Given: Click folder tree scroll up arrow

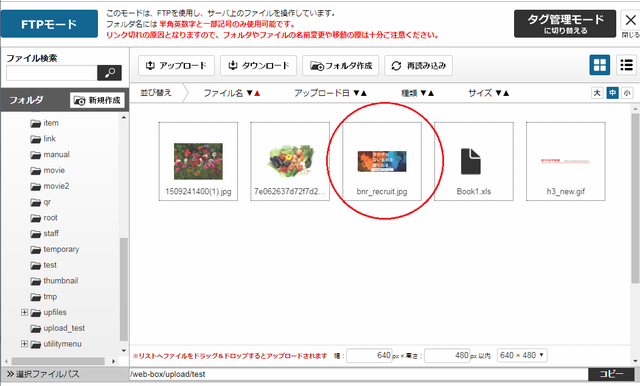Looking at the screenshot, I should point(124,118).
